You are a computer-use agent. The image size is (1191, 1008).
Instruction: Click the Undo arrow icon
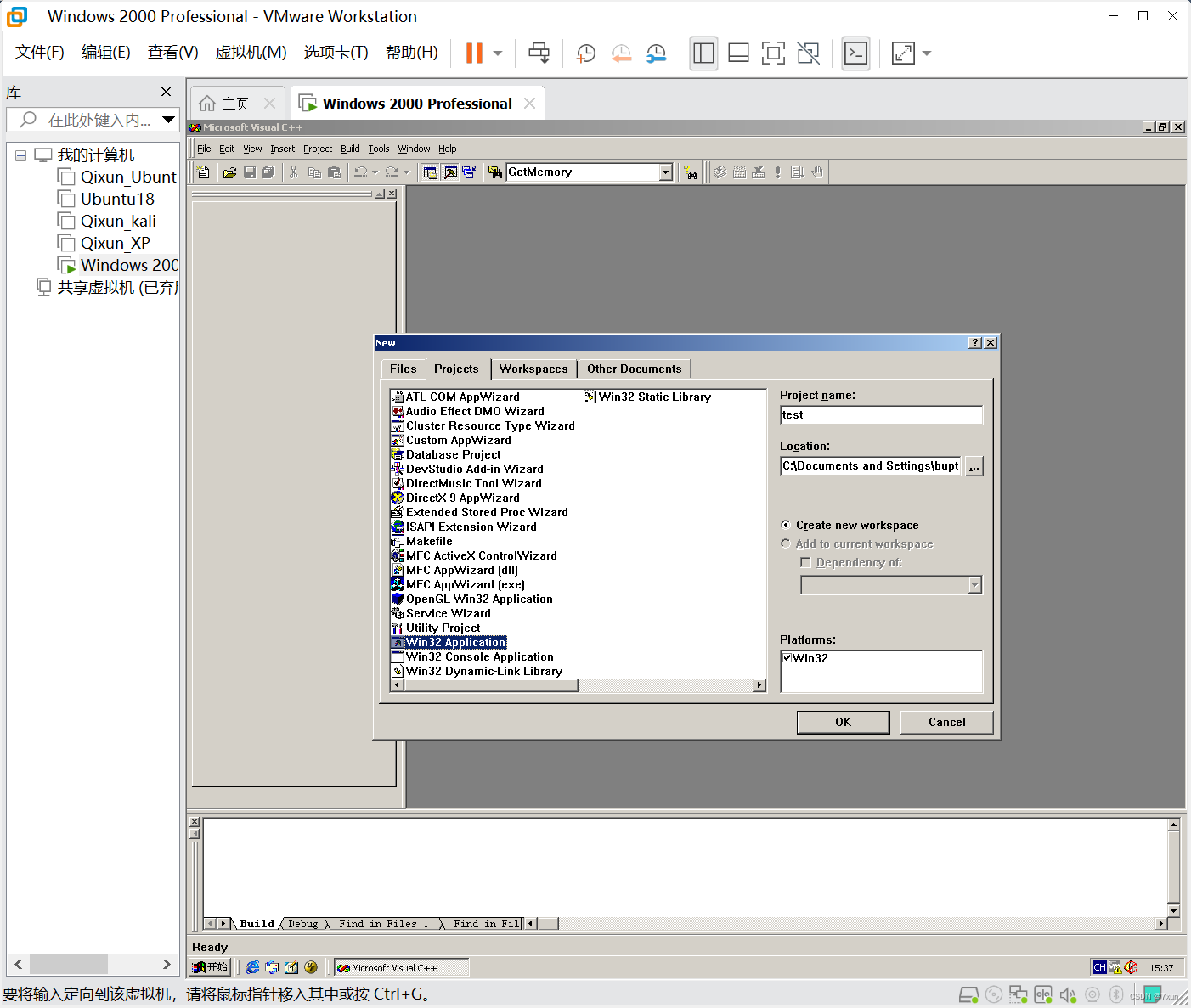(360, 172)
